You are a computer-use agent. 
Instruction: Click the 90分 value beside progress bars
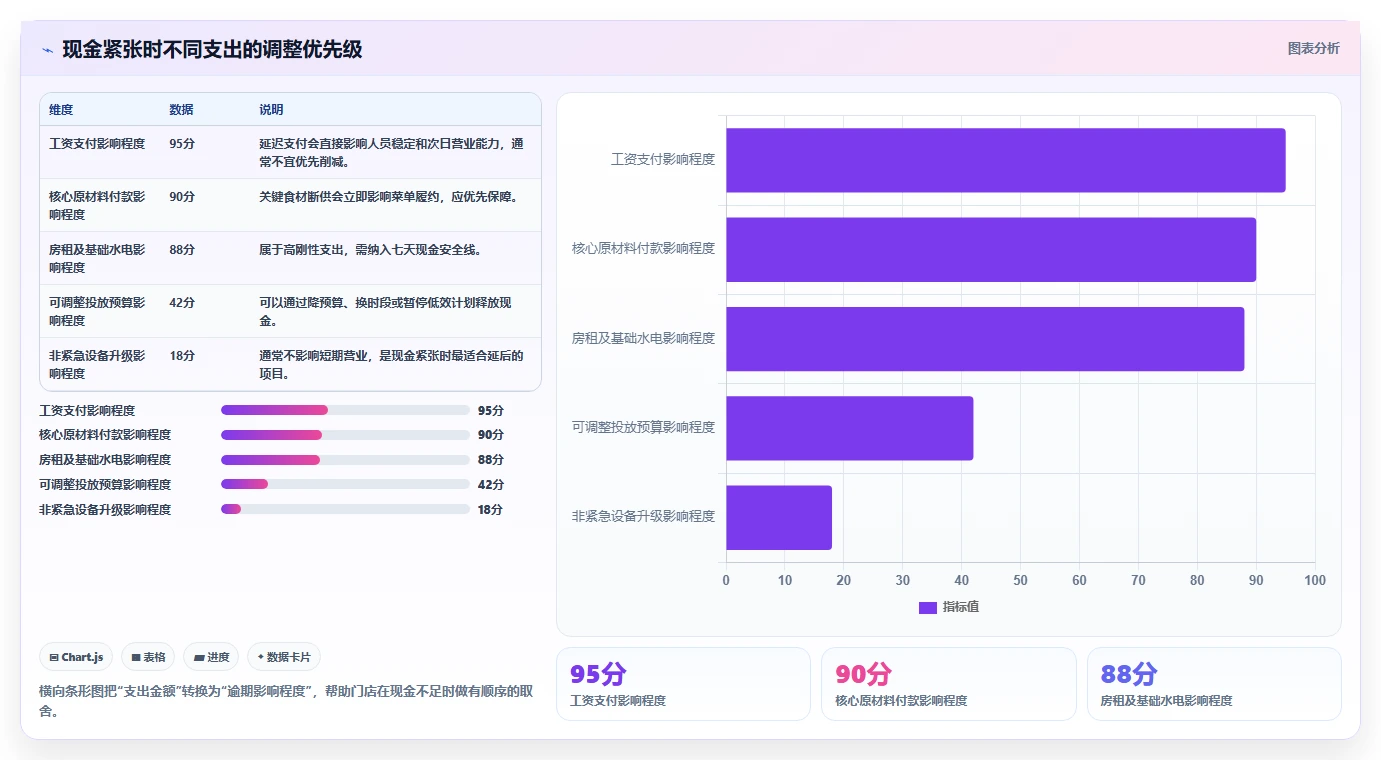tap(491, 435)
